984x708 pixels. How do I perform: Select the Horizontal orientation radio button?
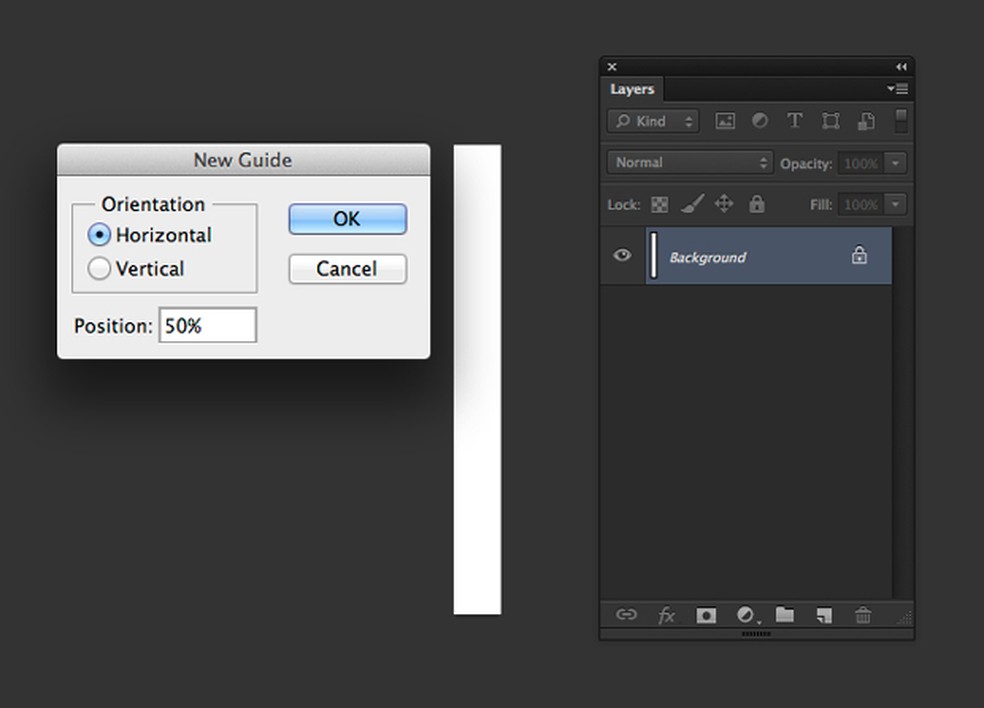[x=99, y=235]
